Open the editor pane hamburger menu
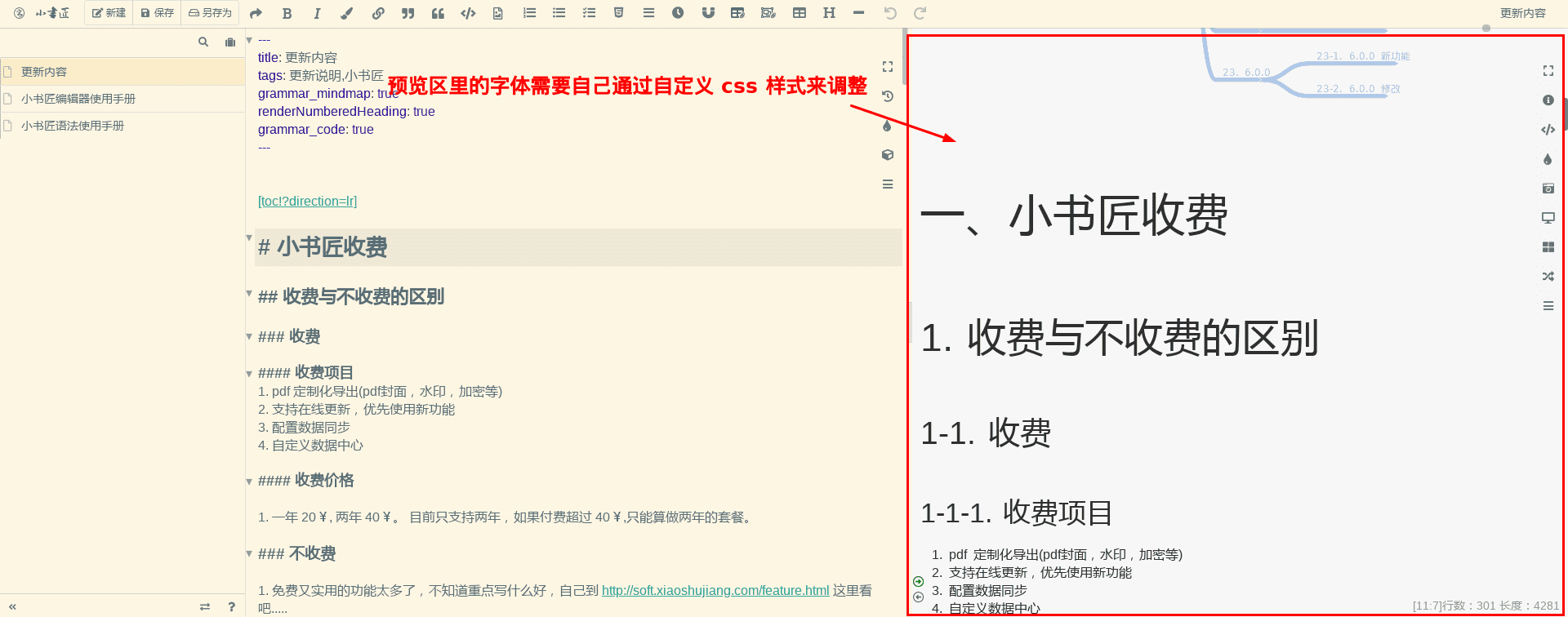The height and width of the screenshot is (617, 1568). coord(888,184)
